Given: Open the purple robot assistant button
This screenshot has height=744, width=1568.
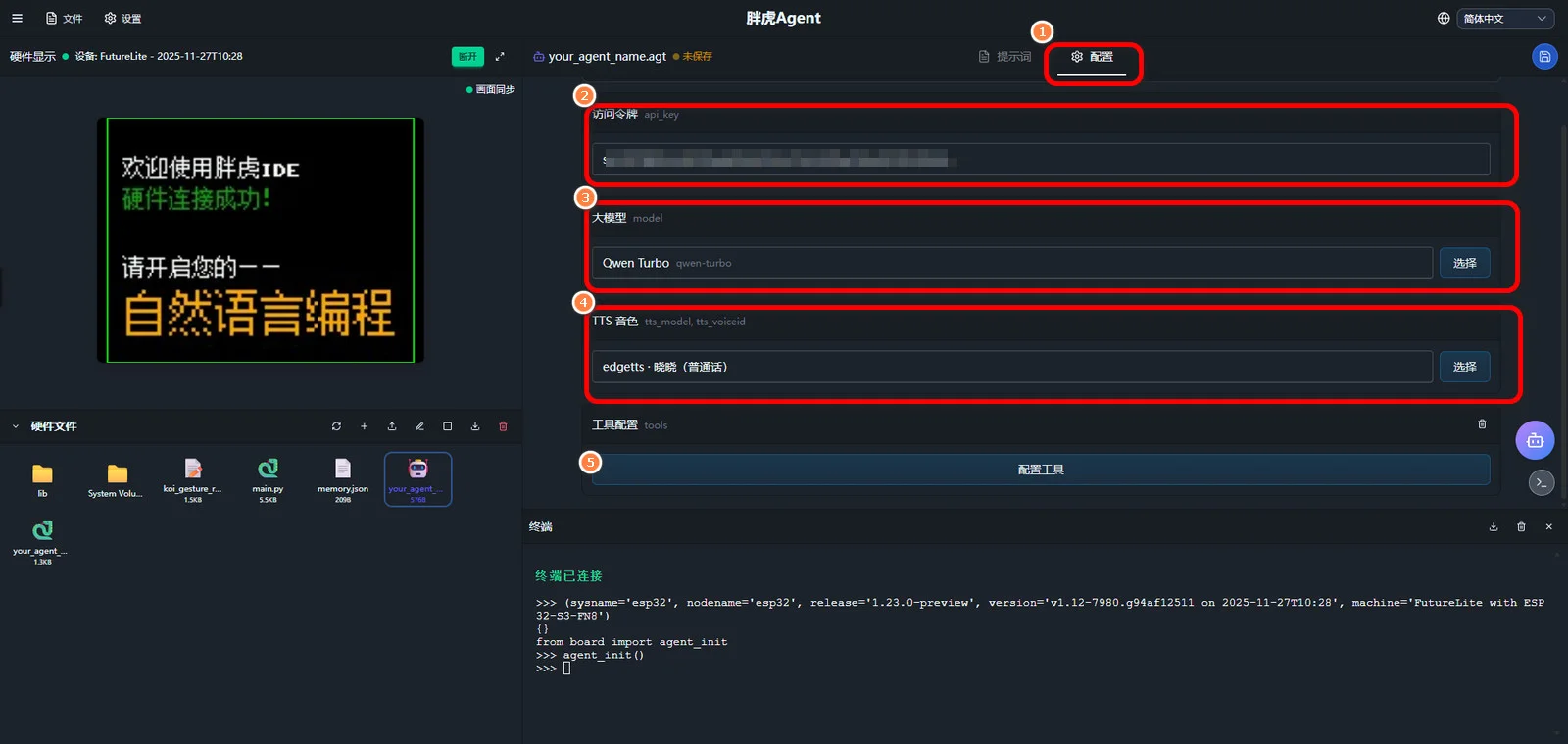Looking at the screenshot, I should tap(1534, 441).
